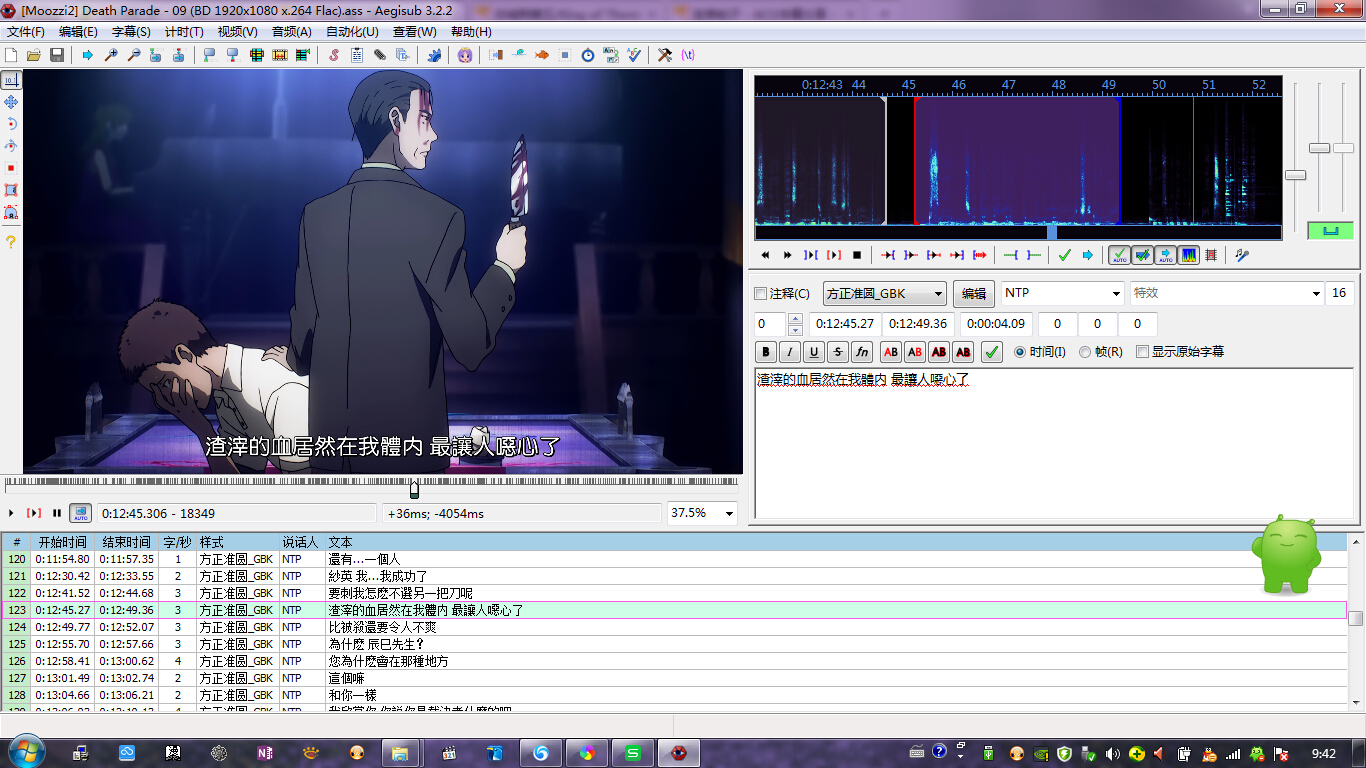
Task: Save subtitles with the floppy disk icon
Action: (x=57, y=55)
